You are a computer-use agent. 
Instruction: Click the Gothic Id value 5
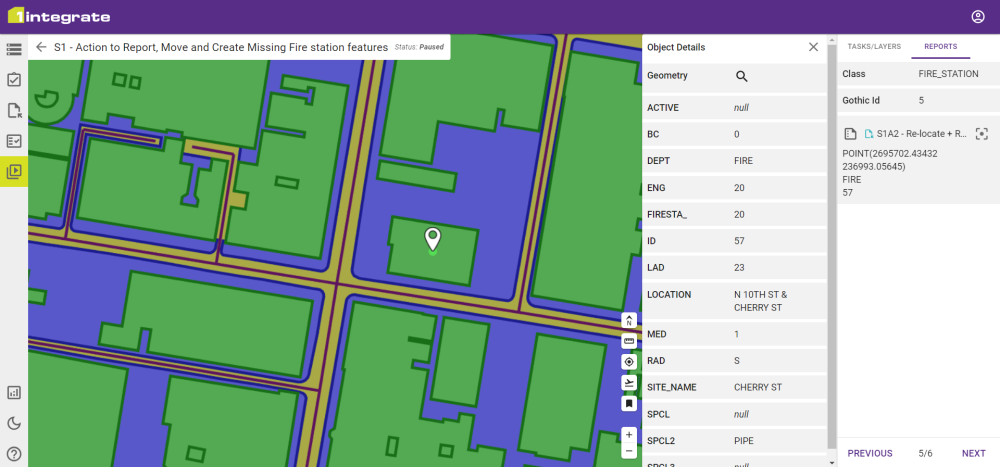(x=921, y=100)
